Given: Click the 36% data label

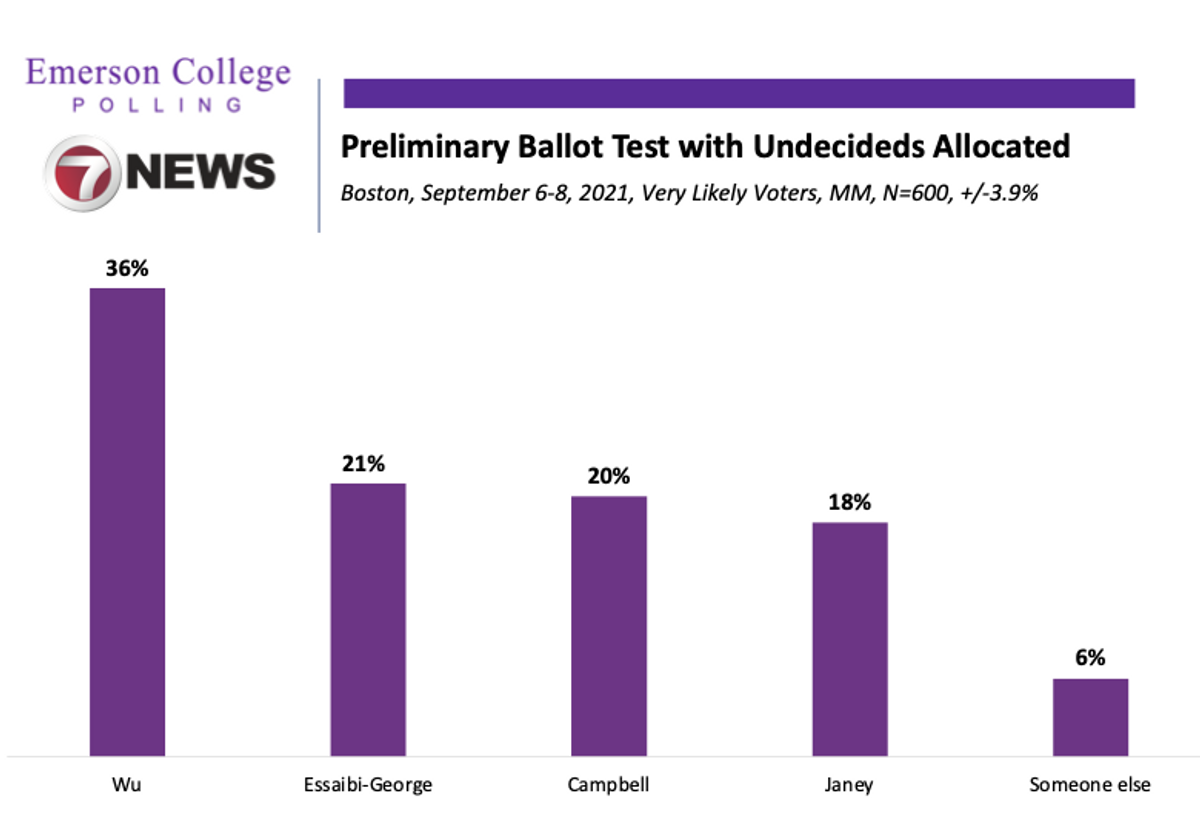Looking at the screenshot, I should 127,269.
